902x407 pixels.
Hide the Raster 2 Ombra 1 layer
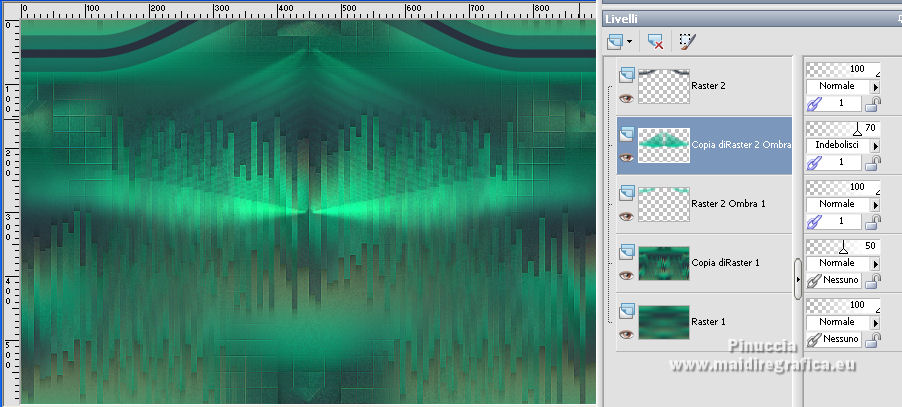click(626, 216)
